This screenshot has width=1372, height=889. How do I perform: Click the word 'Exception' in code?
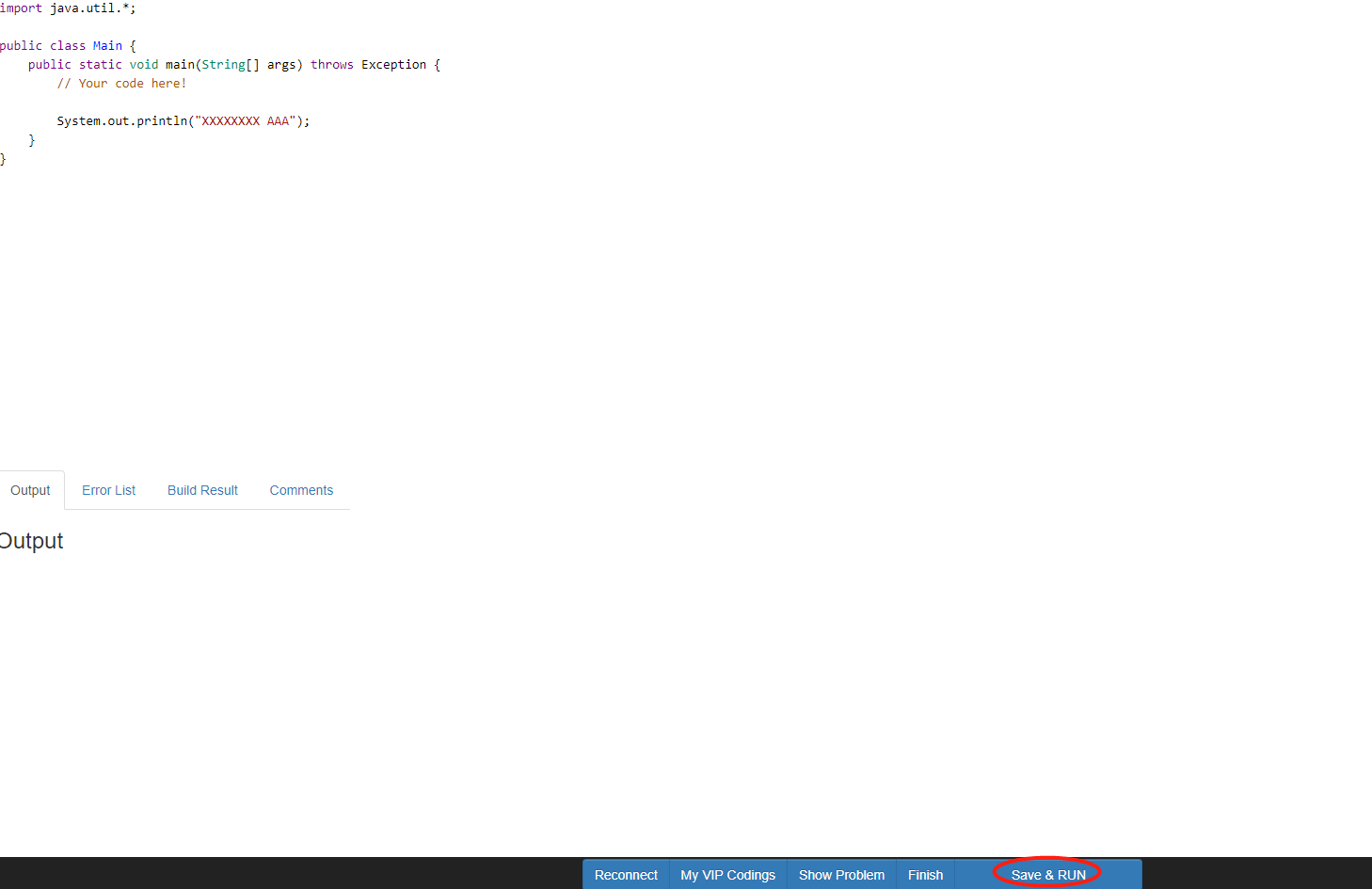pyautogui.click(x=394, y=65)
